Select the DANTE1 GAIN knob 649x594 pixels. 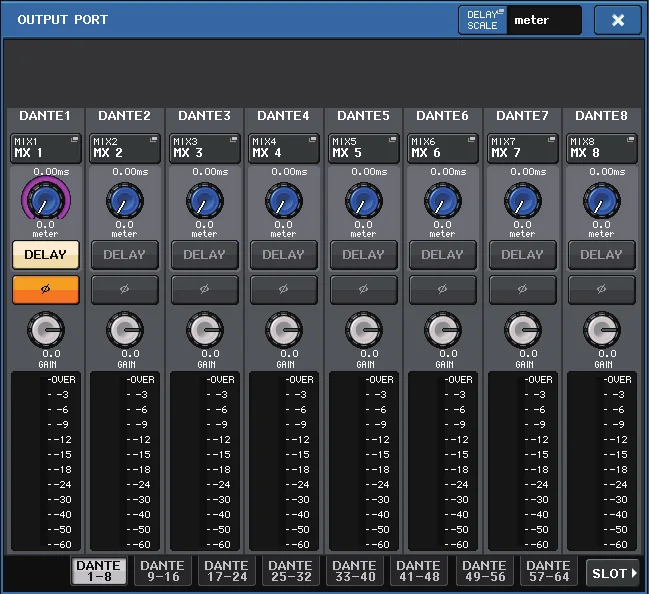pos(46,330)
